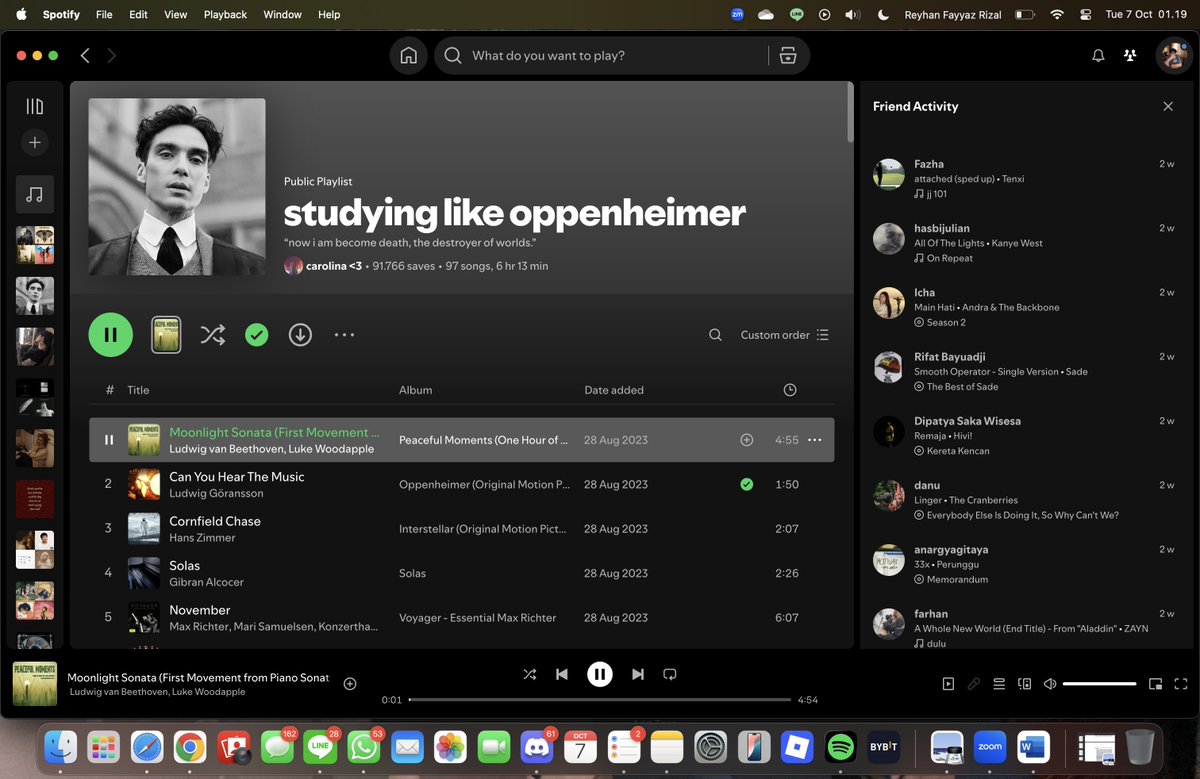Open more options for Moonlight Sonata row
This screenshot has width=1200, height=779.
coord(814,440)
